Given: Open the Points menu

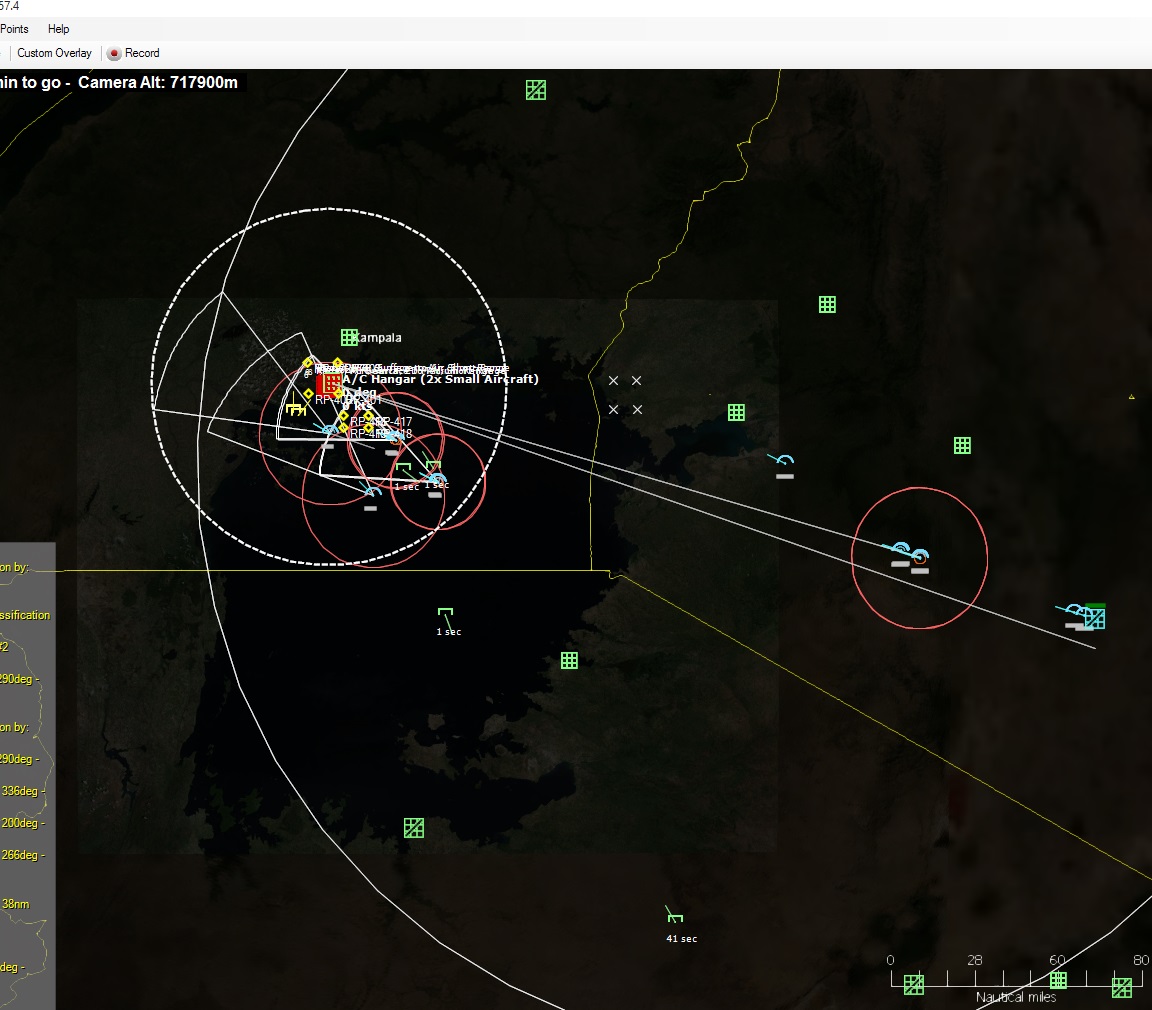Looking at the screenshot, I should pos(14,29).
